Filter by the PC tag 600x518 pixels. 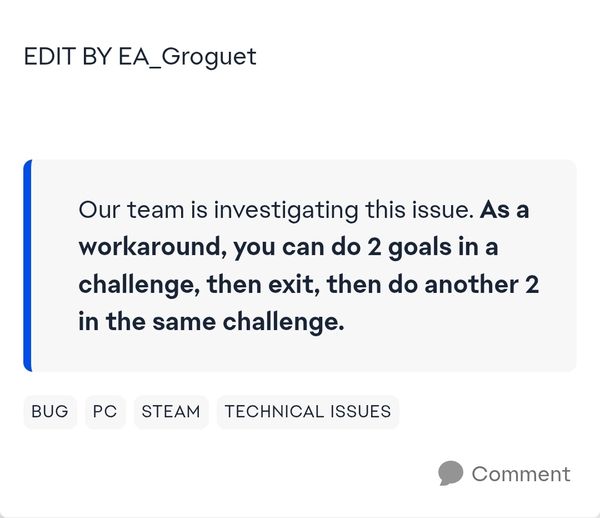click(x=105, y=411)
